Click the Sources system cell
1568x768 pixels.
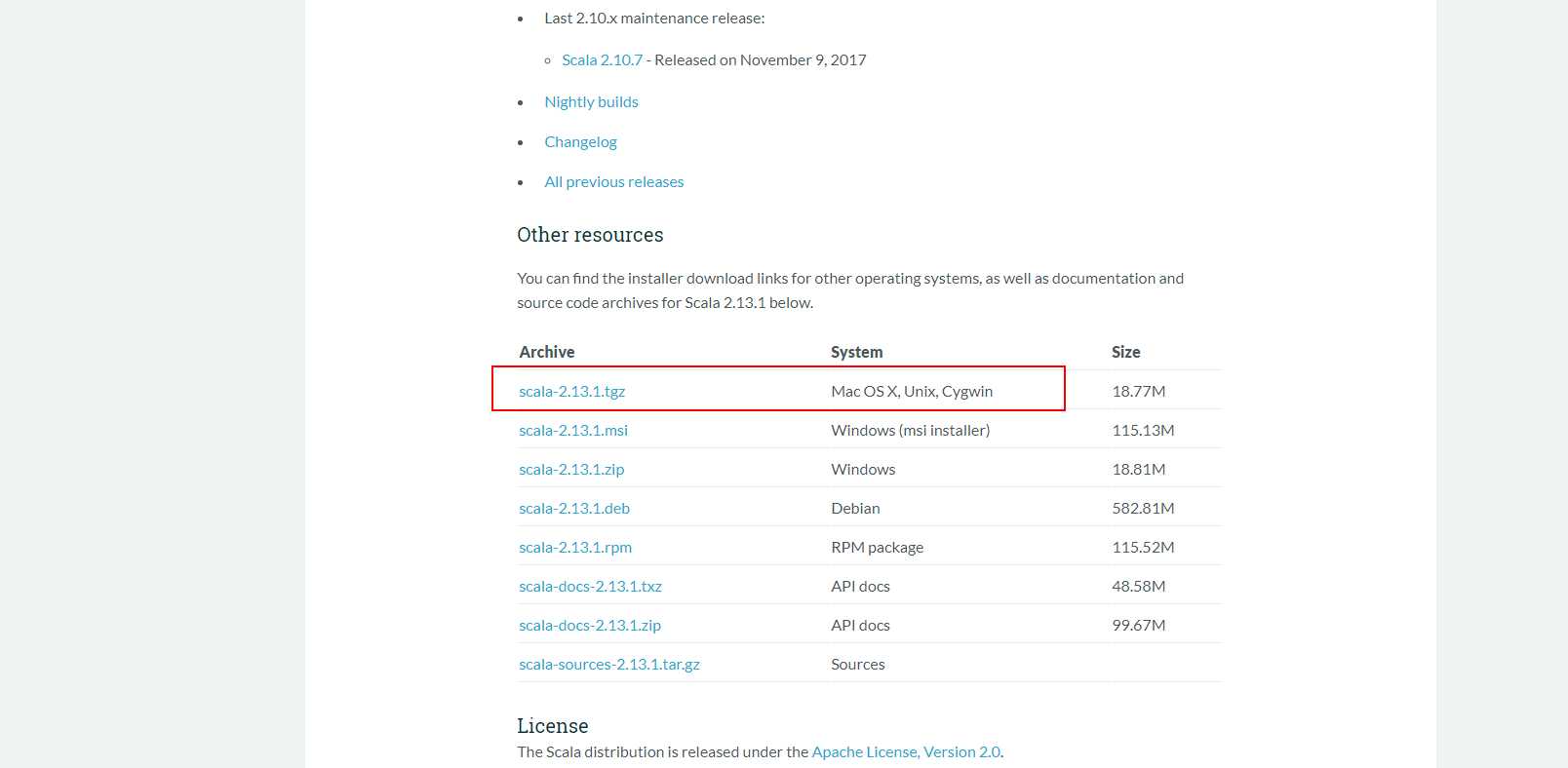coord(858,665)
